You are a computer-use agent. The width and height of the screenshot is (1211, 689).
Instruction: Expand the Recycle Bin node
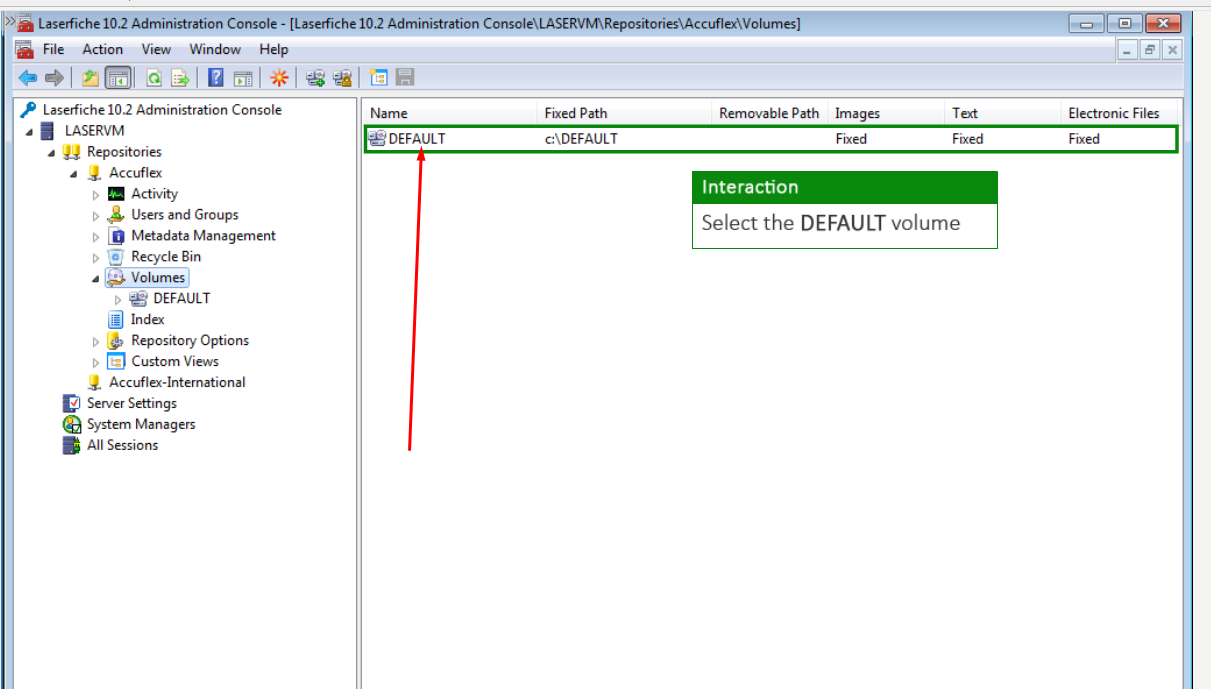[96, 258]
